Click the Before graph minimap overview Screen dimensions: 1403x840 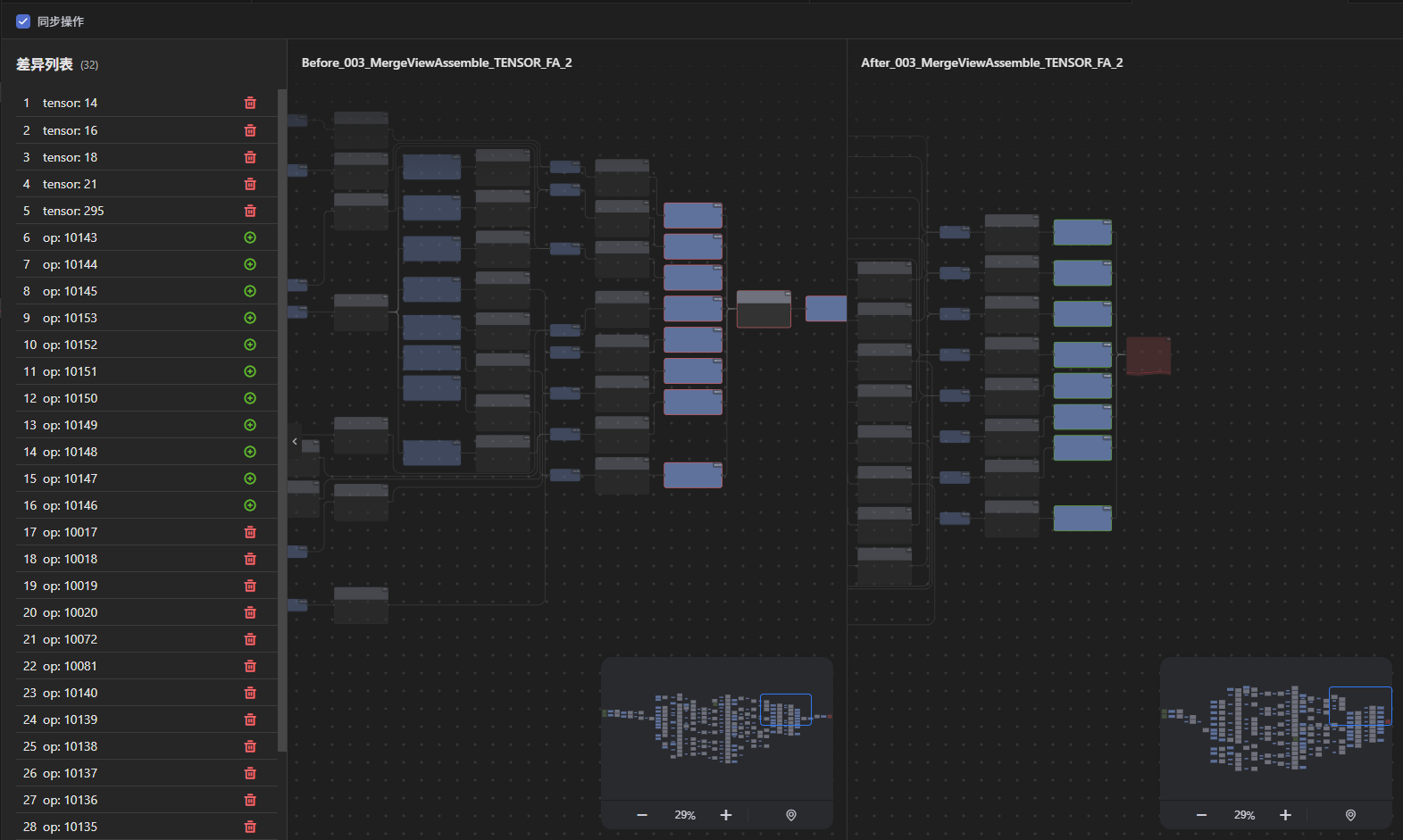coord(716,728)
